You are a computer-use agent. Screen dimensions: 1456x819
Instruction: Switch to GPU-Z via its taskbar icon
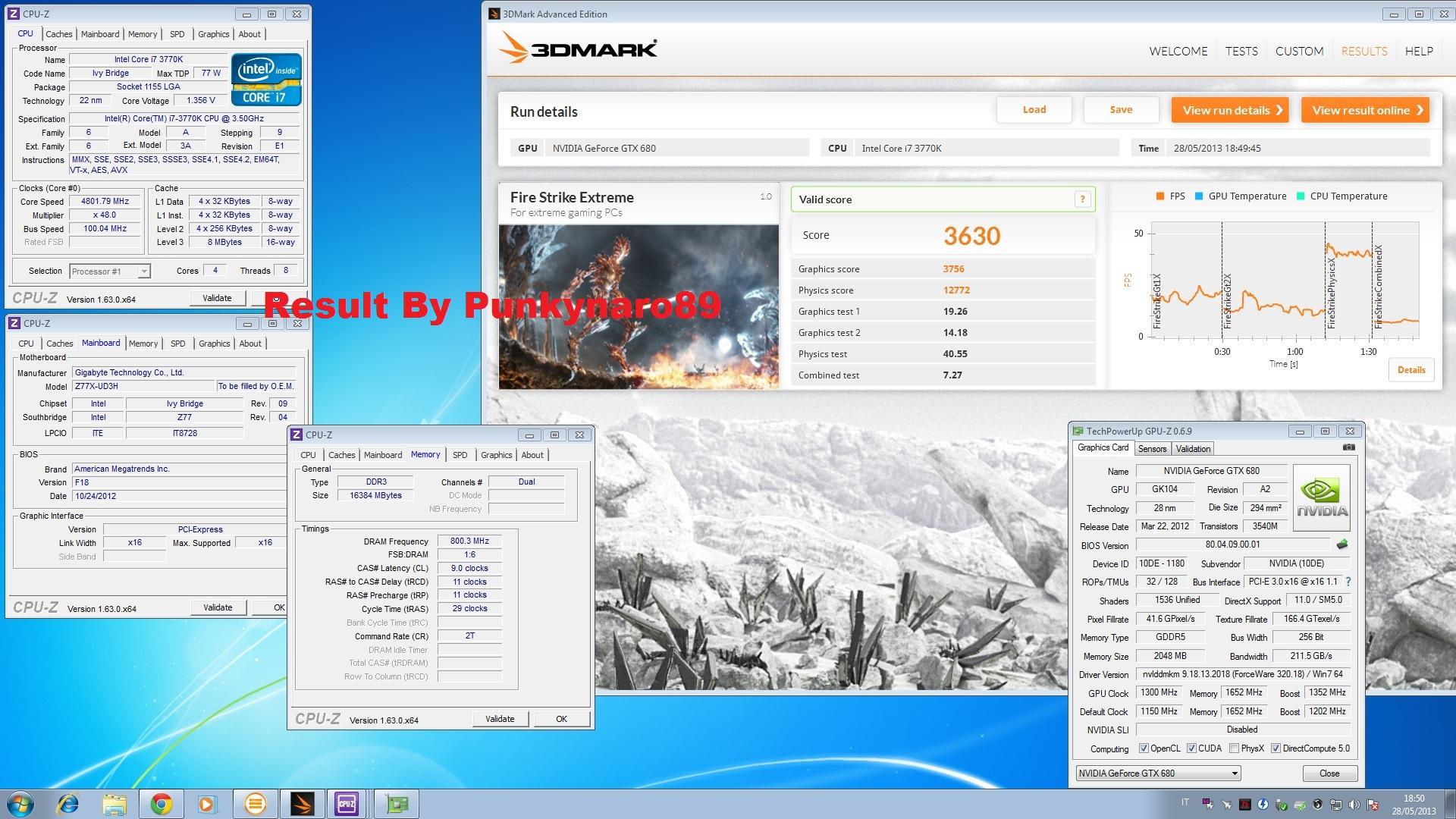[x=396, y=804]
